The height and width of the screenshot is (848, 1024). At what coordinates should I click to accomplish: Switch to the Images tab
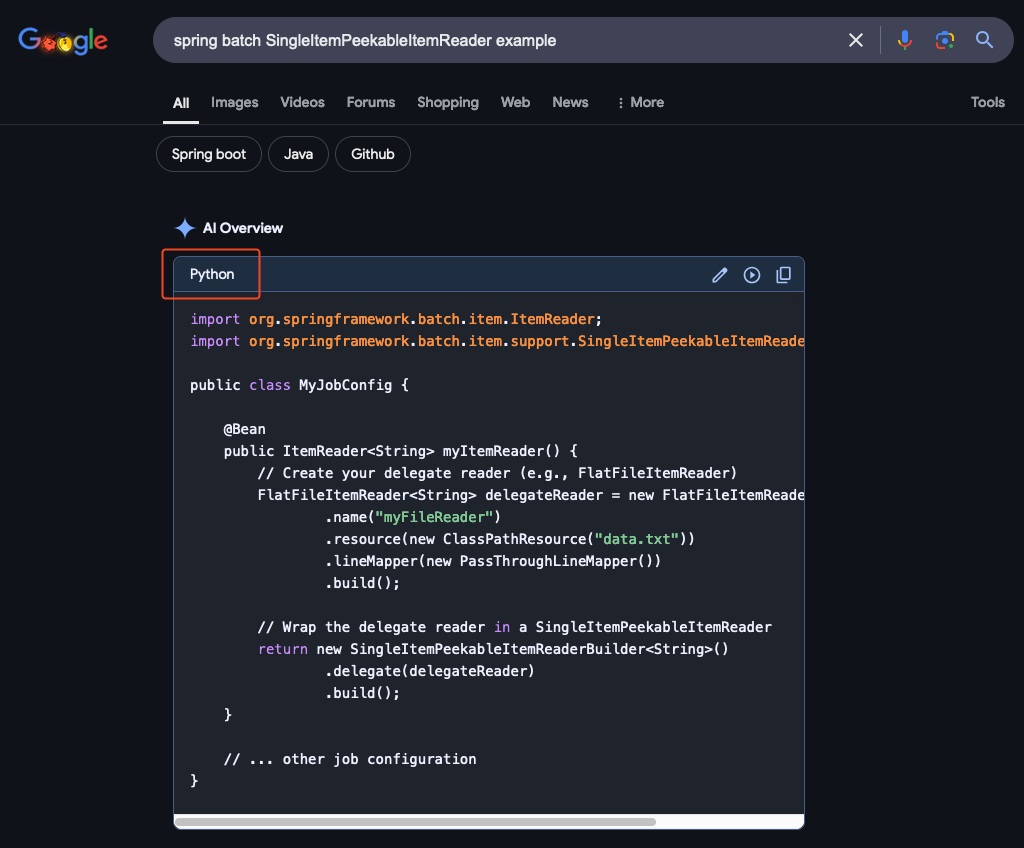(234, 102)
